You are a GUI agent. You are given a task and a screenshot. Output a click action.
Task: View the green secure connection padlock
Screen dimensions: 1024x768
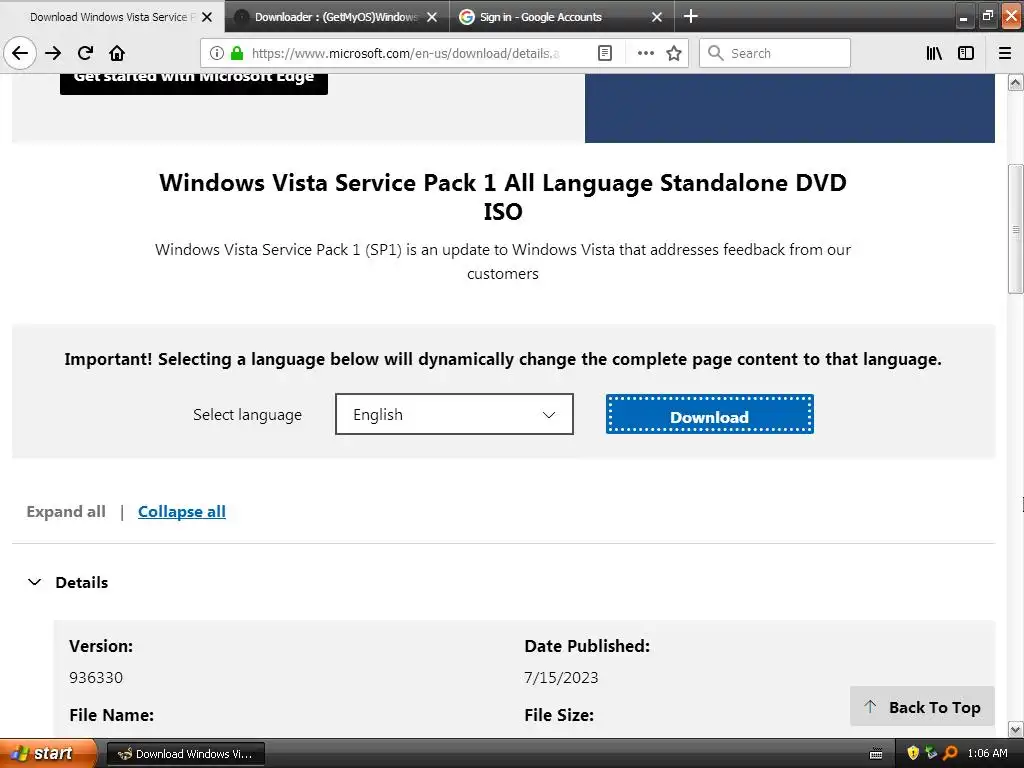237,53
